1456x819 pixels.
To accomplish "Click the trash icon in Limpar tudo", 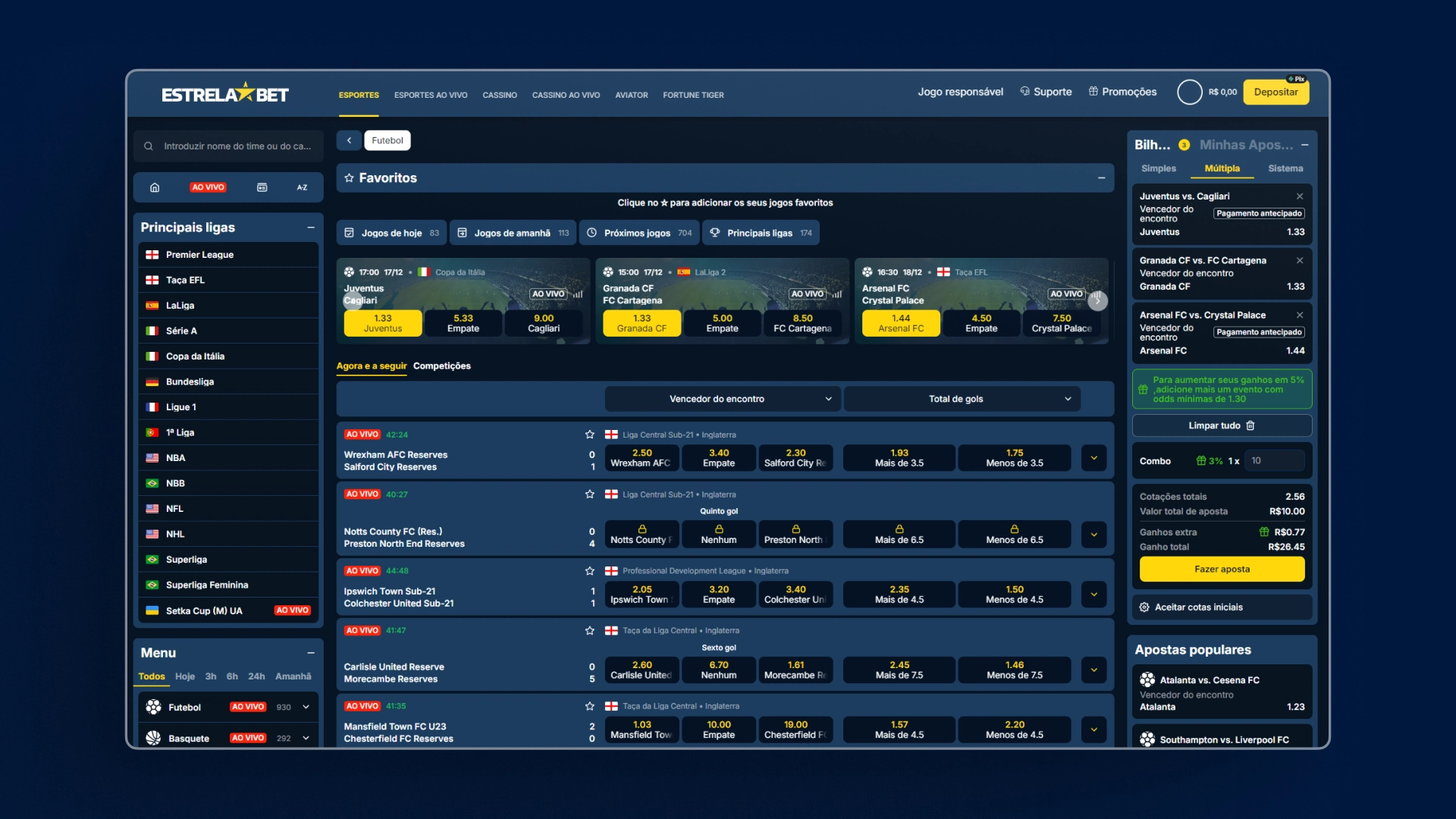I will coord(1250,425).
